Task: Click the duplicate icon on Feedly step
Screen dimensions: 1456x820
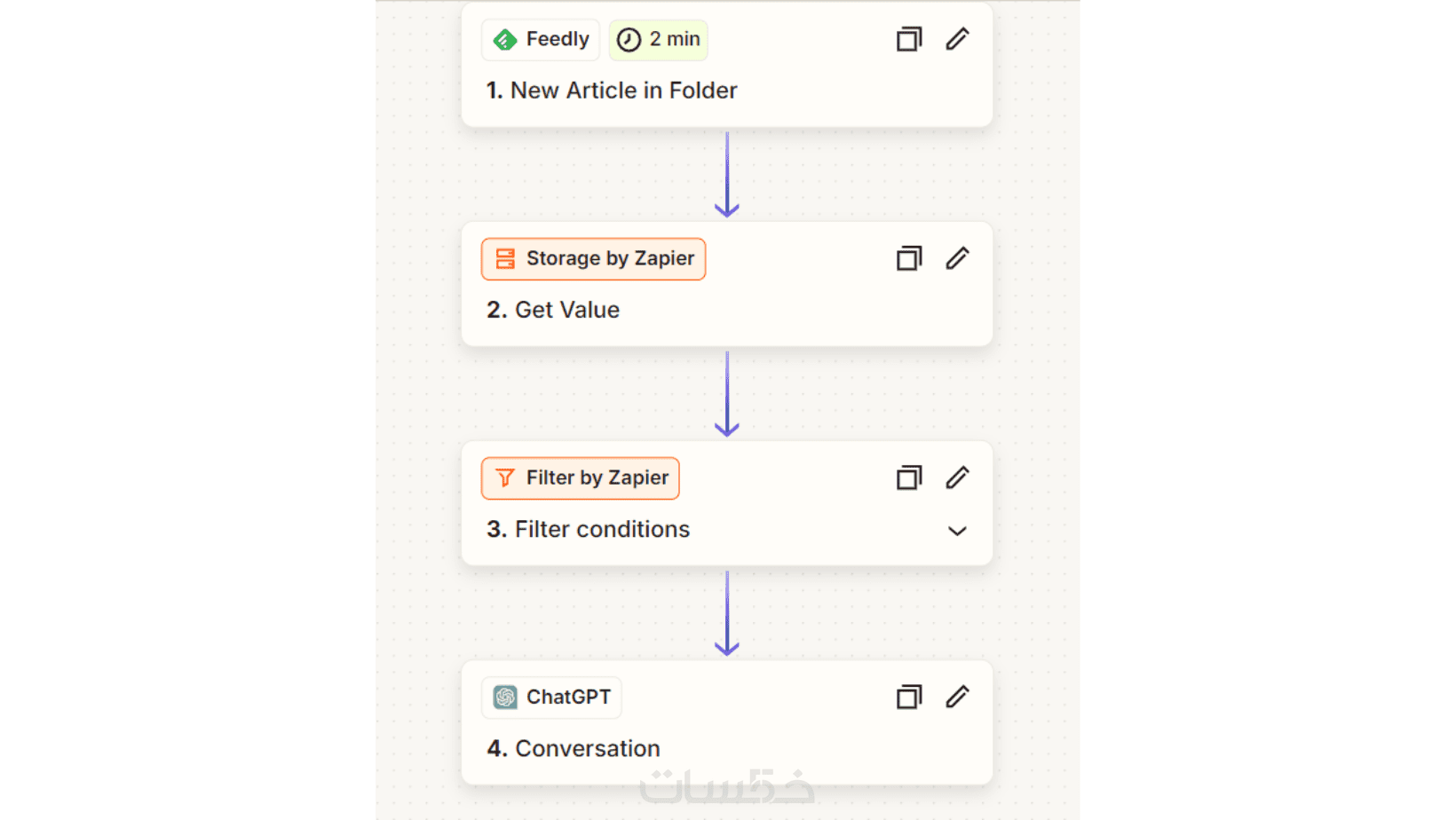Action: tap(908, 40)
